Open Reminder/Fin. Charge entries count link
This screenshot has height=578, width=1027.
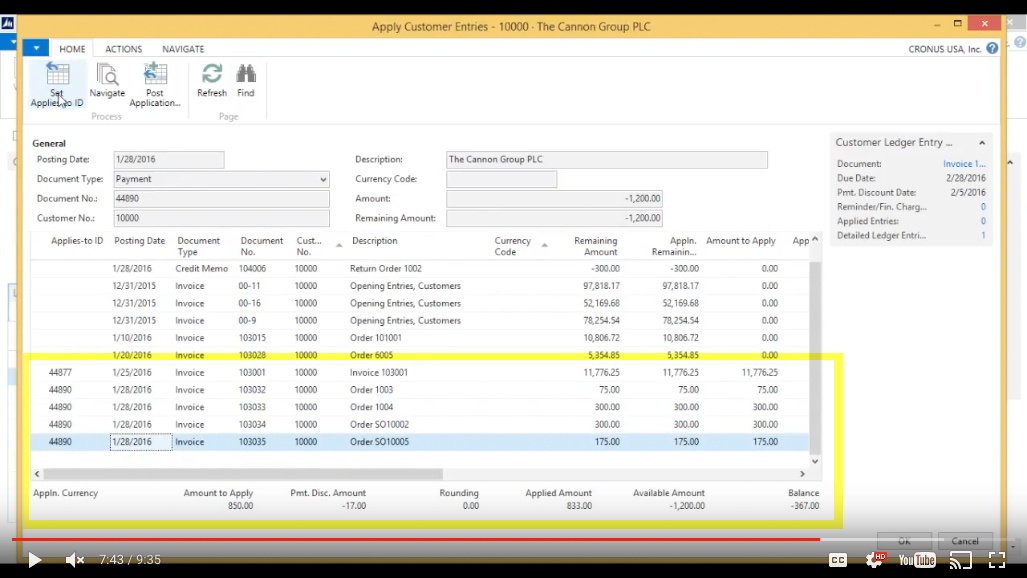pyautogui.click(x=983, y=207)
